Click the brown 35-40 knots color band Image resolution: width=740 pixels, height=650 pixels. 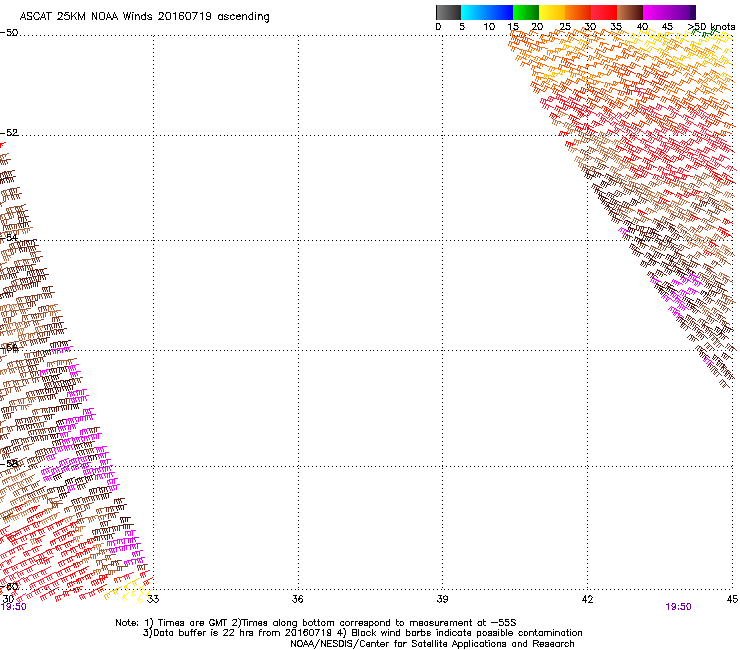pos(630,12)
